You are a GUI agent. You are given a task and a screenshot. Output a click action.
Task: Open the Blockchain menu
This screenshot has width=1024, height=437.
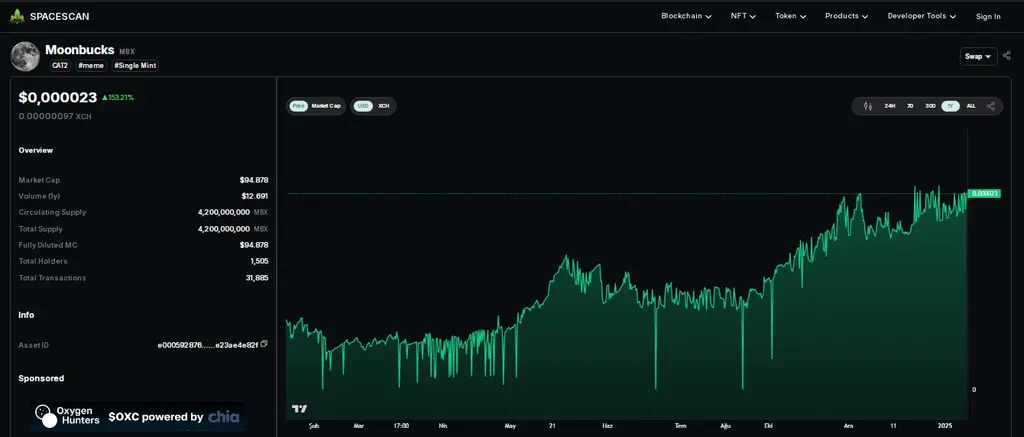coord(686,16)
